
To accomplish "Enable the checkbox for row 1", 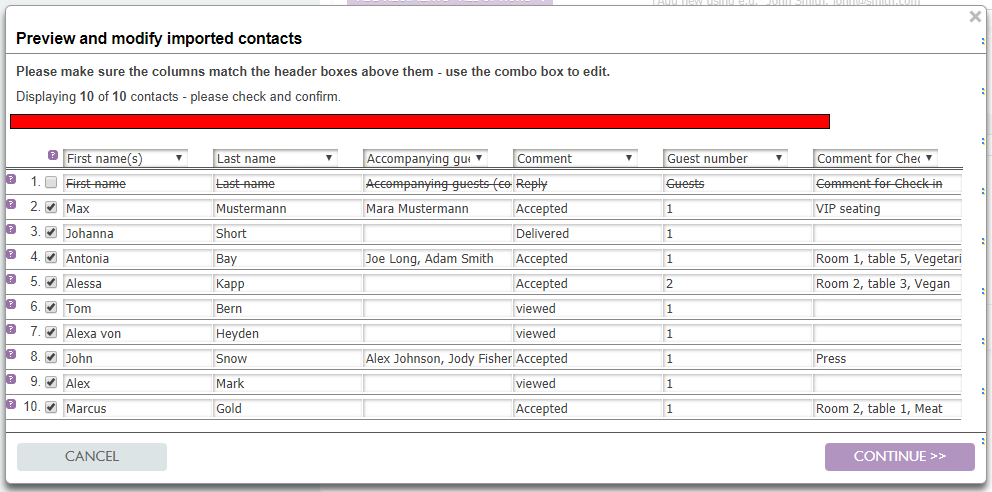I will click(x=51, y=183).
